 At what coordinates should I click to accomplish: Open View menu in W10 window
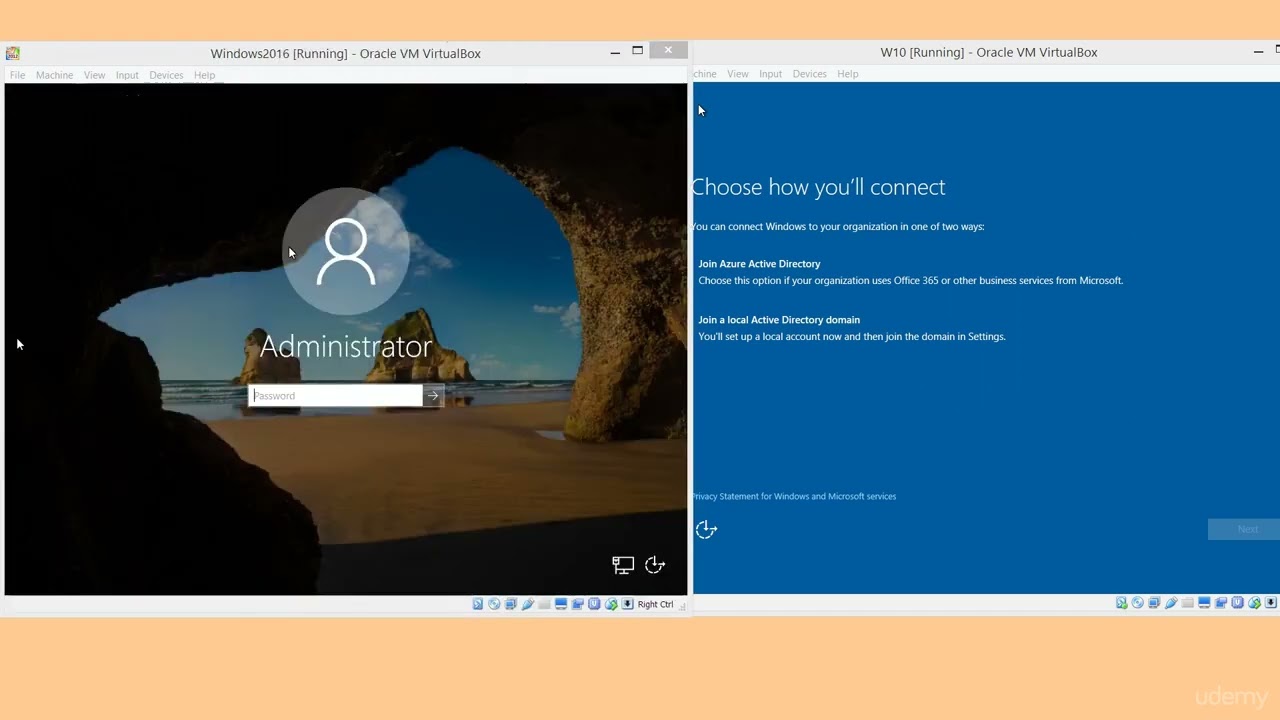738,74
